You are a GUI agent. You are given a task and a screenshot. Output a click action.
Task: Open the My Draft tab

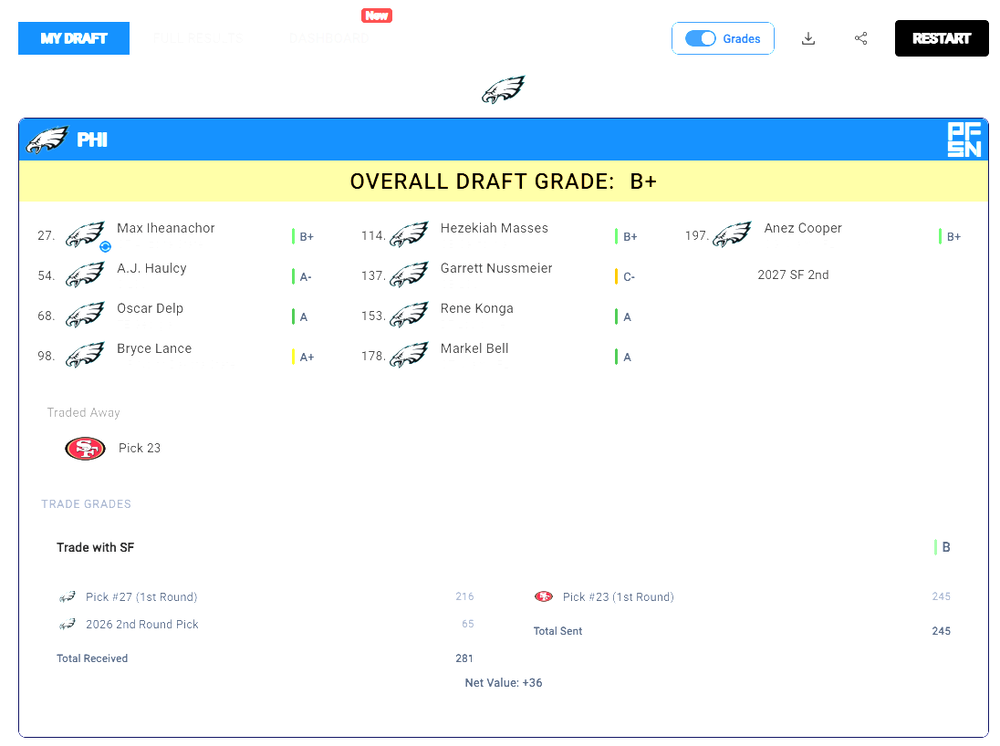coord(74,38)
